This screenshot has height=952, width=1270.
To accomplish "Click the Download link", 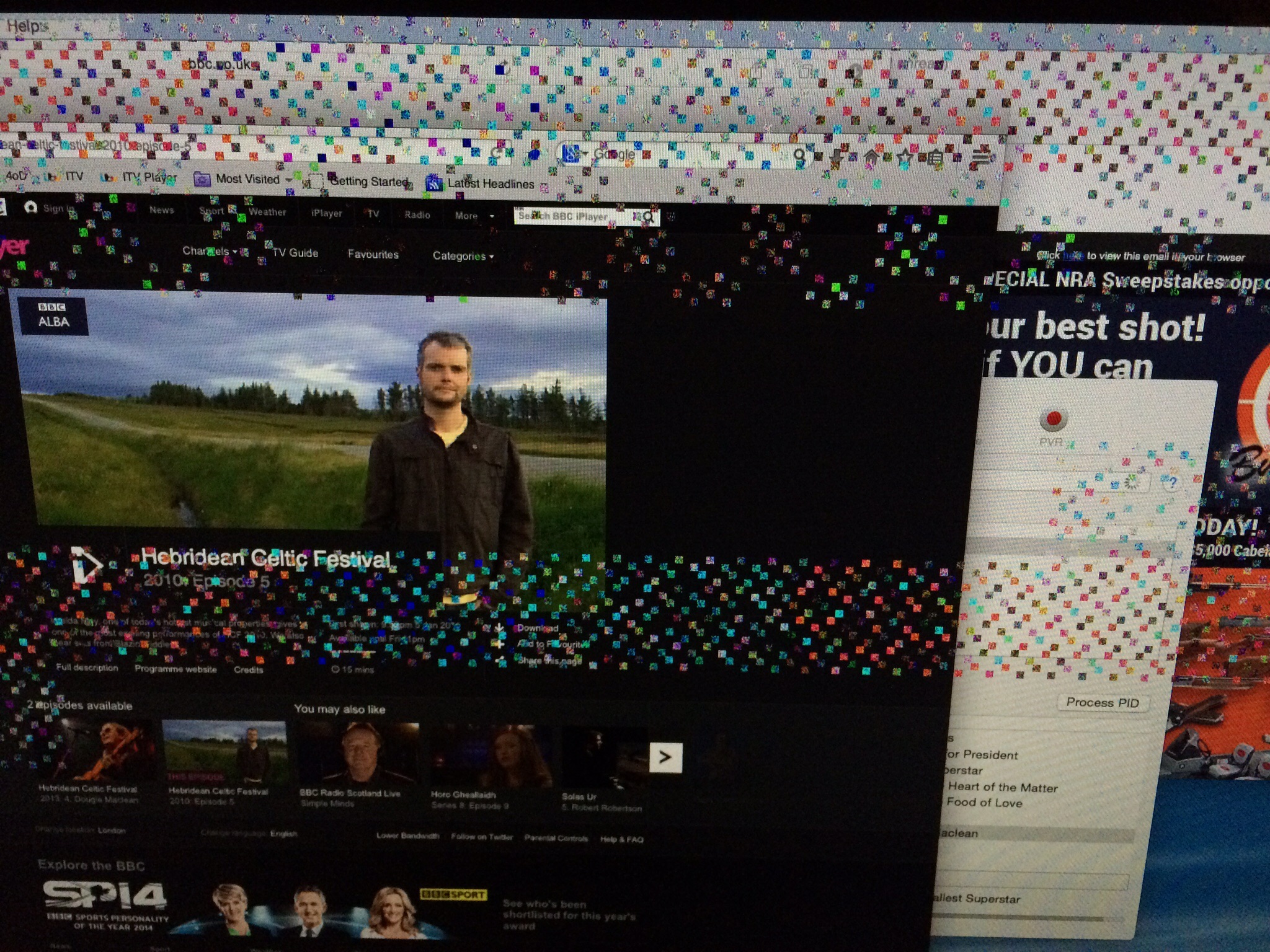I will point(537,628).
